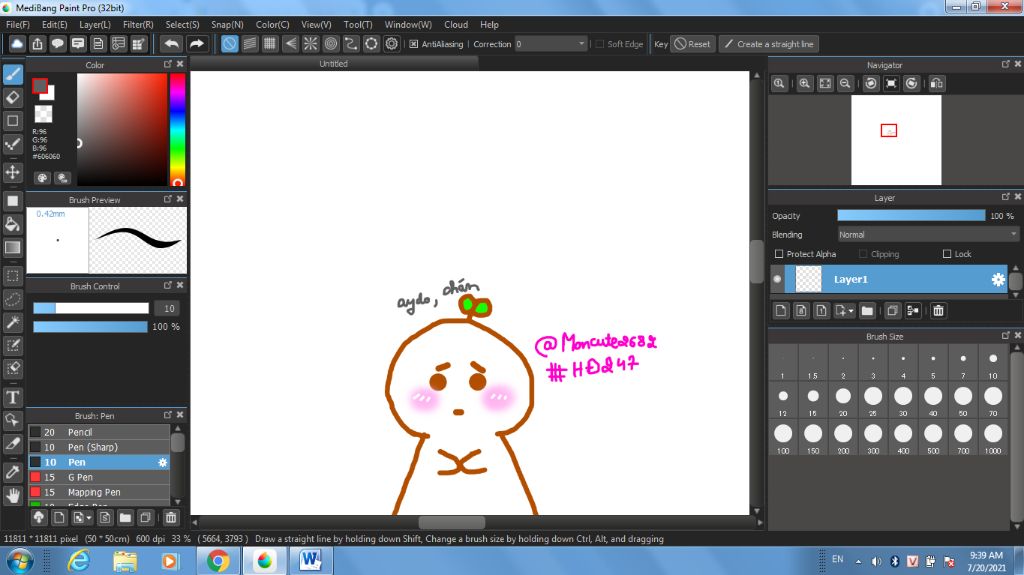Undock the Color panel

[x=168, y=64]
